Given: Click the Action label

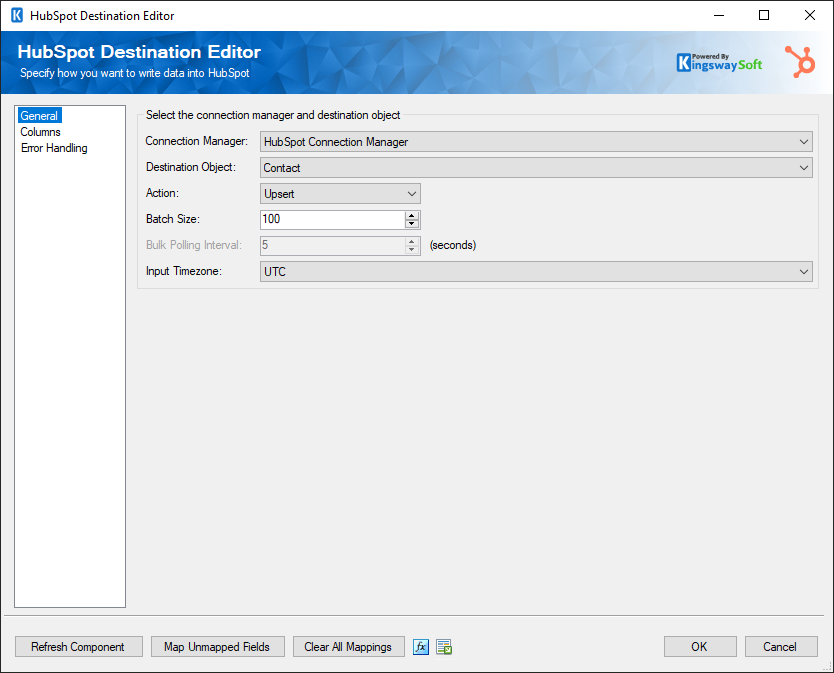Looking at the screenshot, I should coord(162,193).
